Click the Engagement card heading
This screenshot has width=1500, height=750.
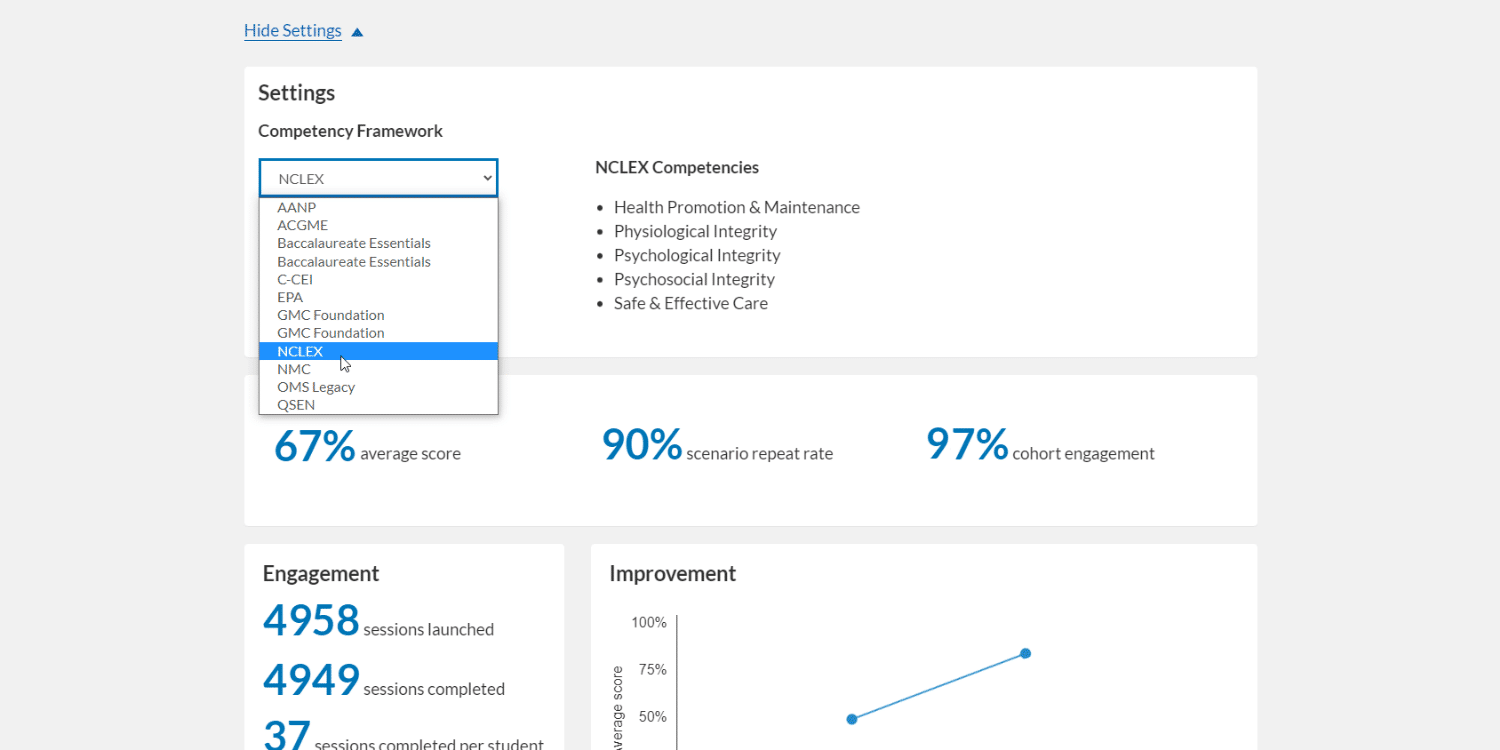click(321, 574)
